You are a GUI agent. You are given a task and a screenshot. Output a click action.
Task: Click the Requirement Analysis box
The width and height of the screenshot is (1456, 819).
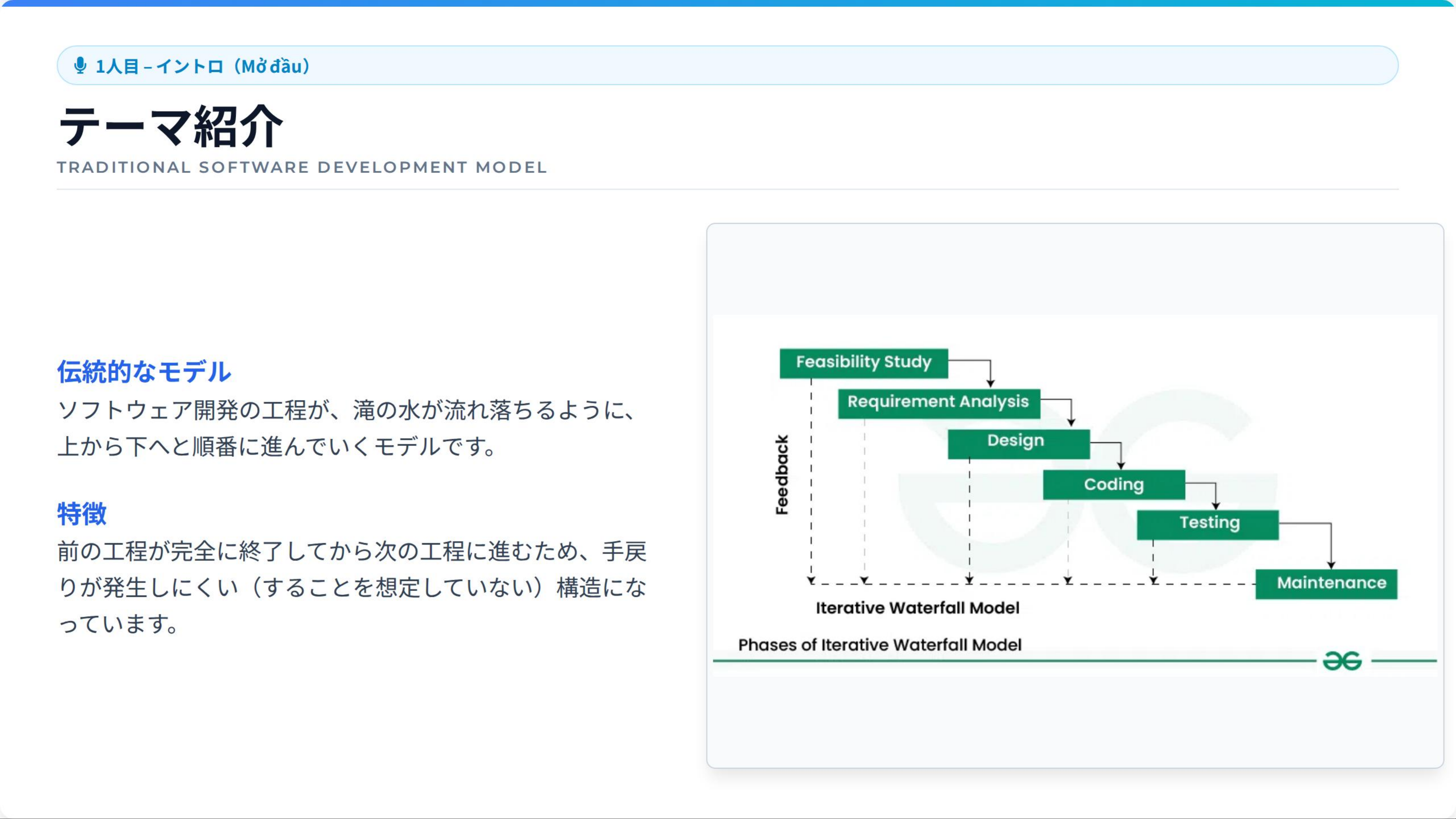click(938, 403)
